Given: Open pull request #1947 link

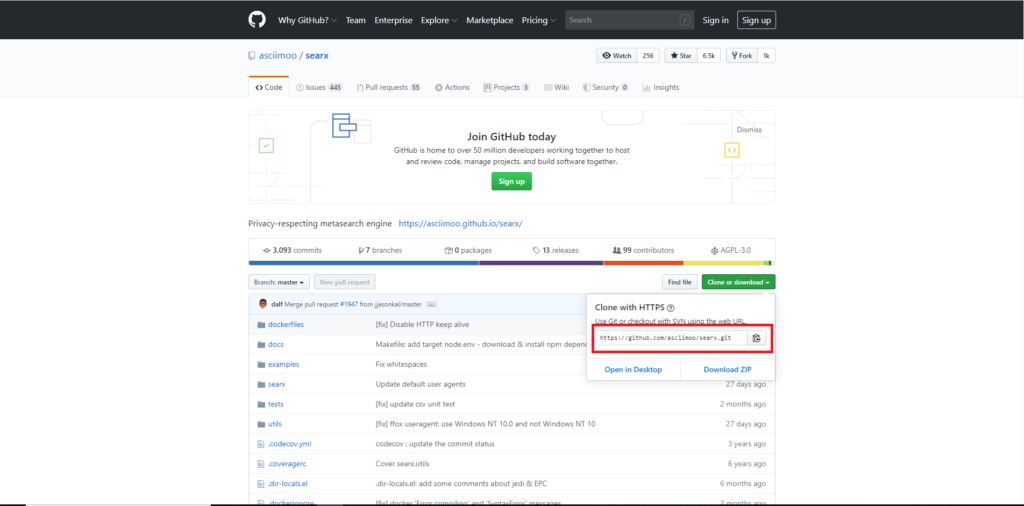Looking at the screenshot, I should [351, 304].
